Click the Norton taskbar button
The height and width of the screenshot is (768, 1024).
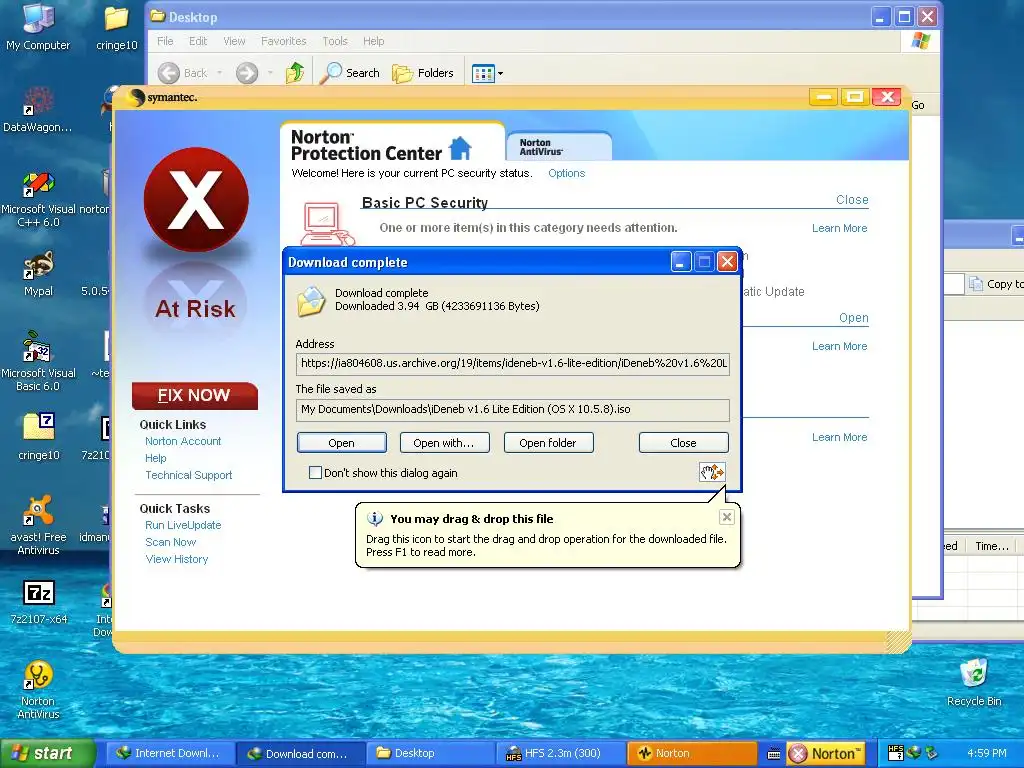tap(691, 753)
